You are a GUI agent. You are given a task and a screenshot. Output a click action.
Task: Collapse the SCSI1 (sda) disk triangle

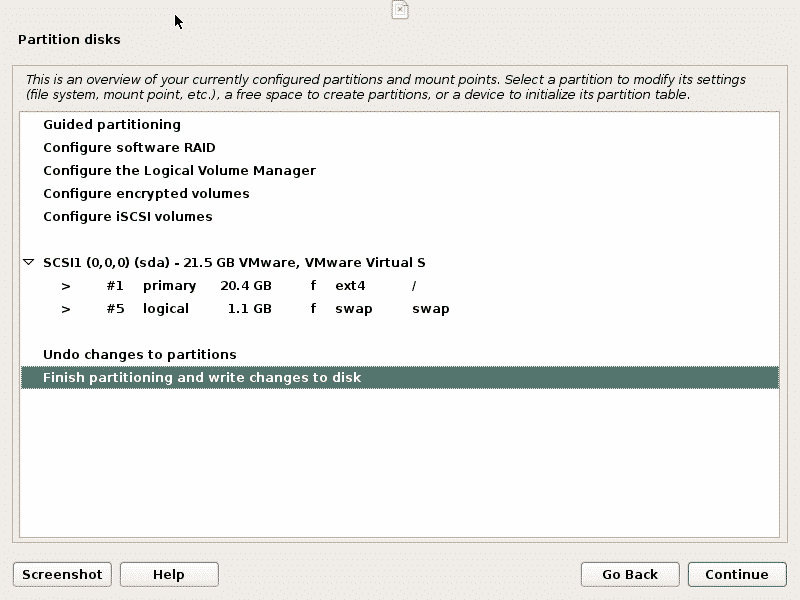28,263
